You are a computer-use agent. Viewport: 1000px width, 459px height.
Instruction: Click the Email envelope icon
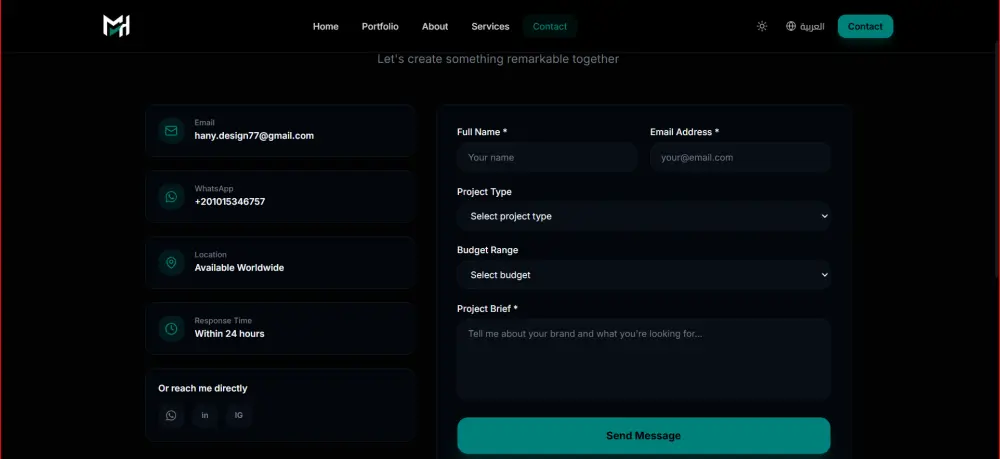coord(171,131)
